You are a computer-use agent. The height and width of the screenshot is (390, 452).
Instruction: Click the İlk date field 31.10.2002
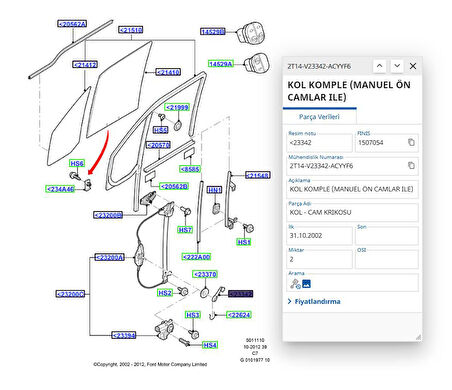(319, 236)
